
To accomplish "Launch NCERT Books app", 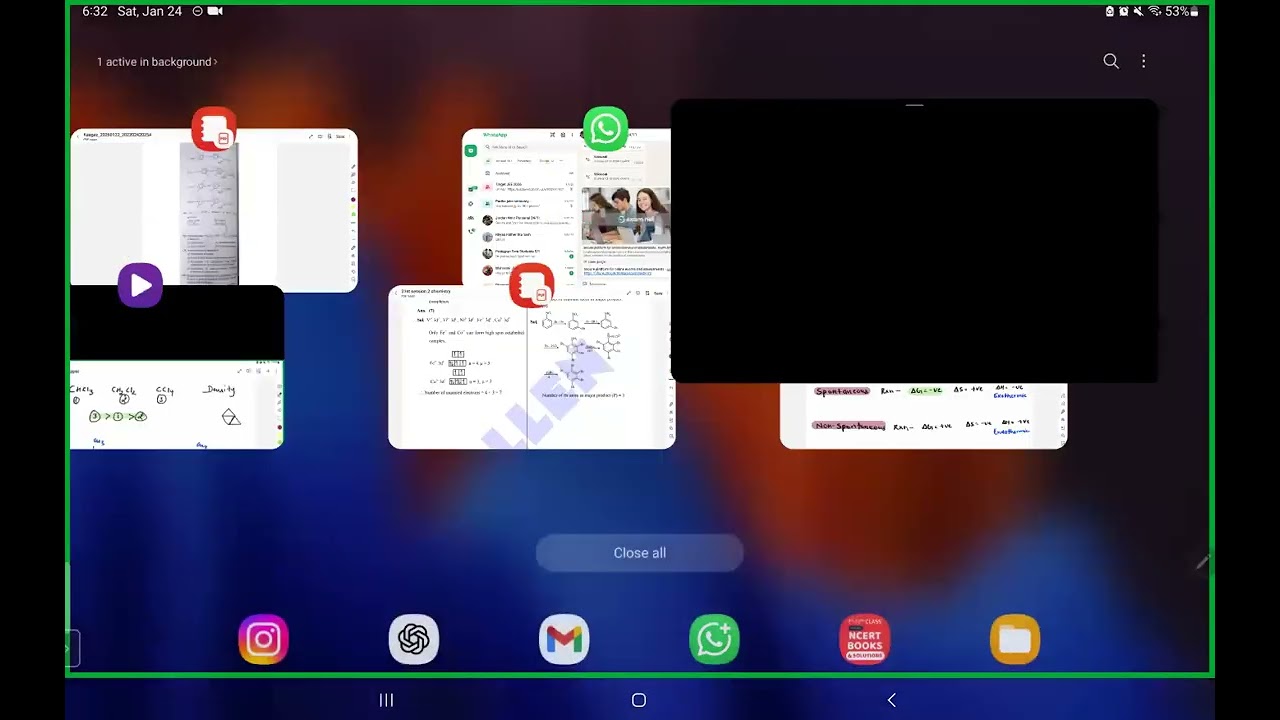I will point(865,640).
